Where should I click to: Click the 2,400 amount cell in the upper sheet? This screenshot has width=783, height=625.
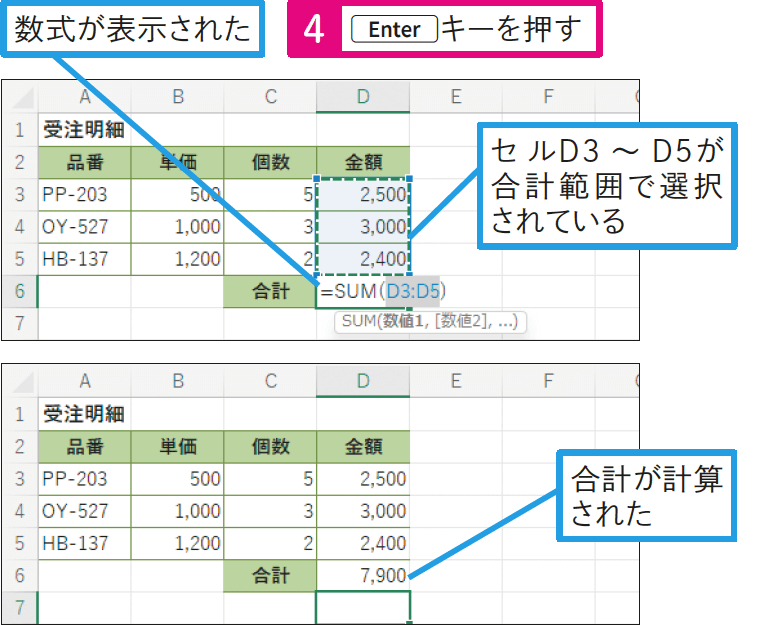pos(363,259)
